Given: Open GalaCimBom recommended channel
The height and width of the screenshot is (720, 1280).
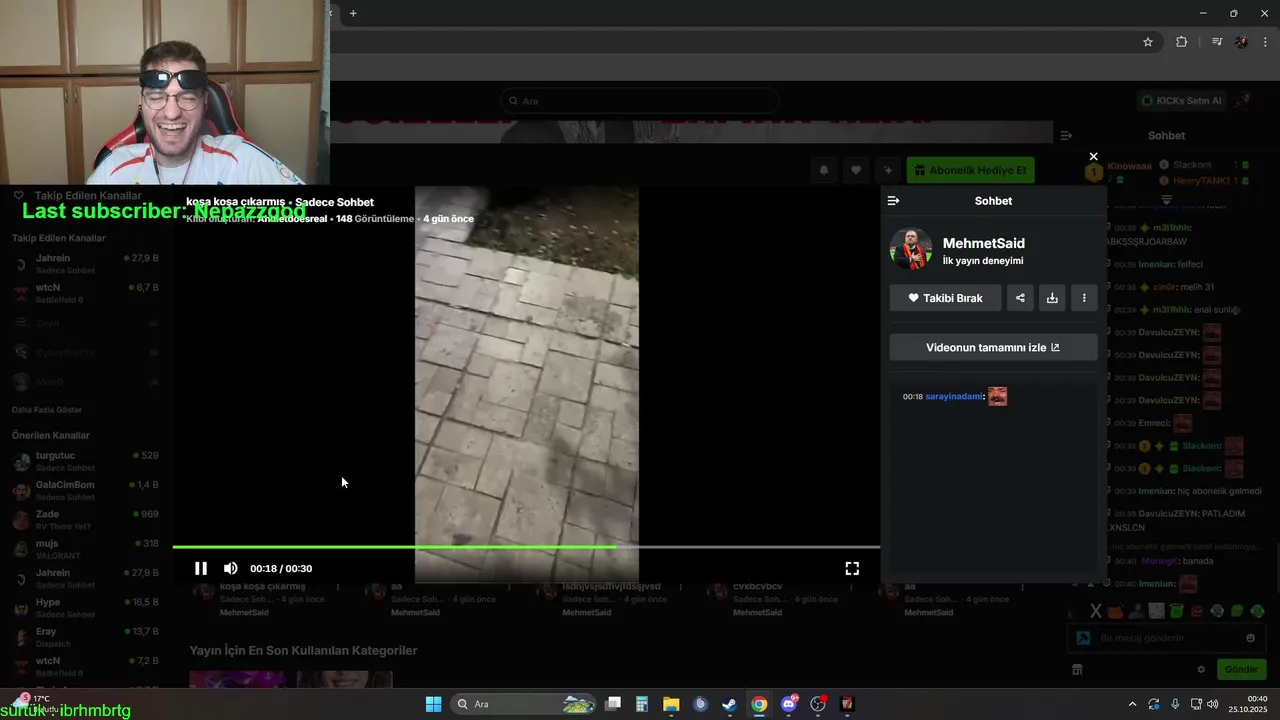Looking at the screenshot, I should tap(86, 490).
